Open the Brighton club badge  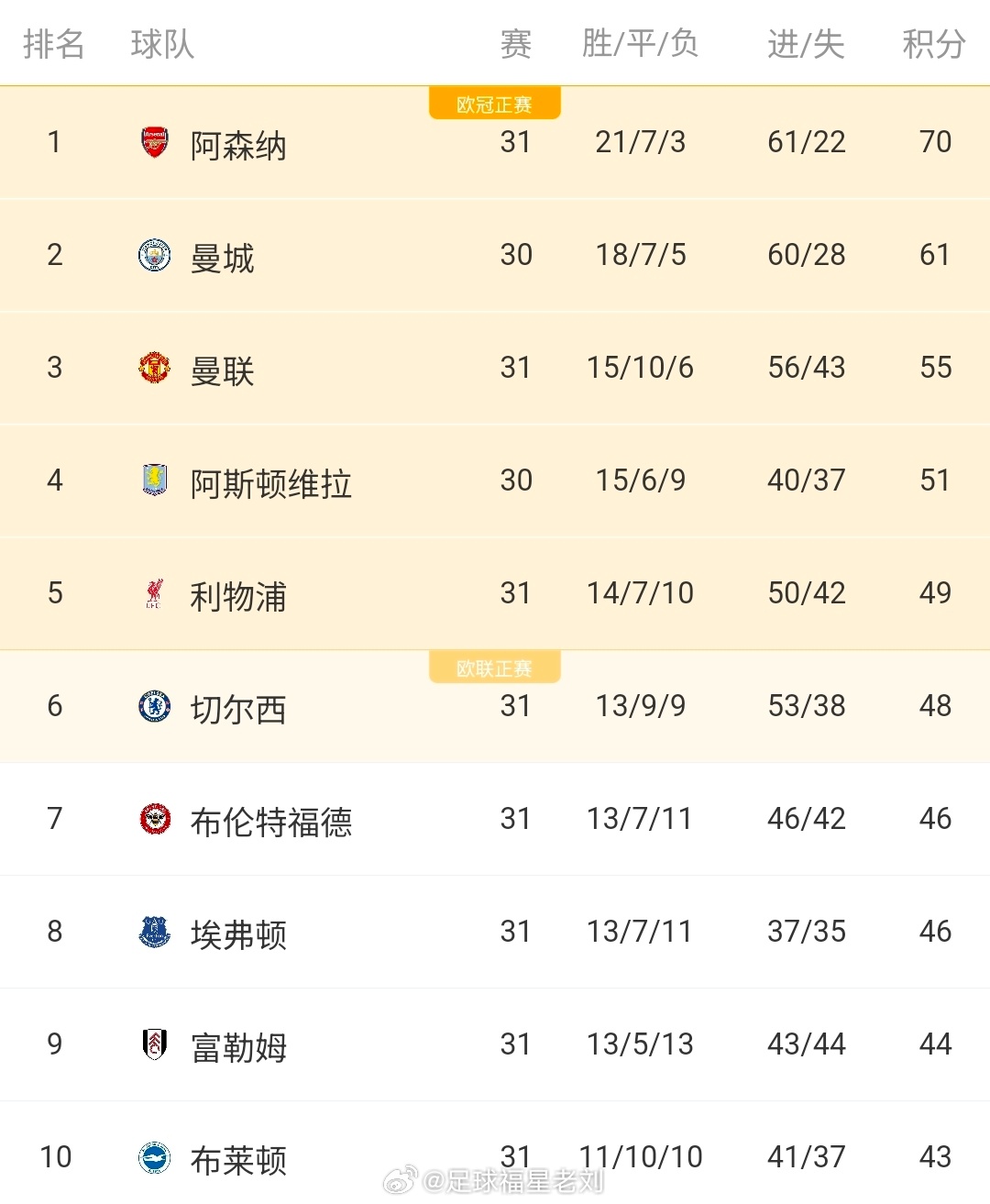pyautogui.click(x=155, y=1157)
